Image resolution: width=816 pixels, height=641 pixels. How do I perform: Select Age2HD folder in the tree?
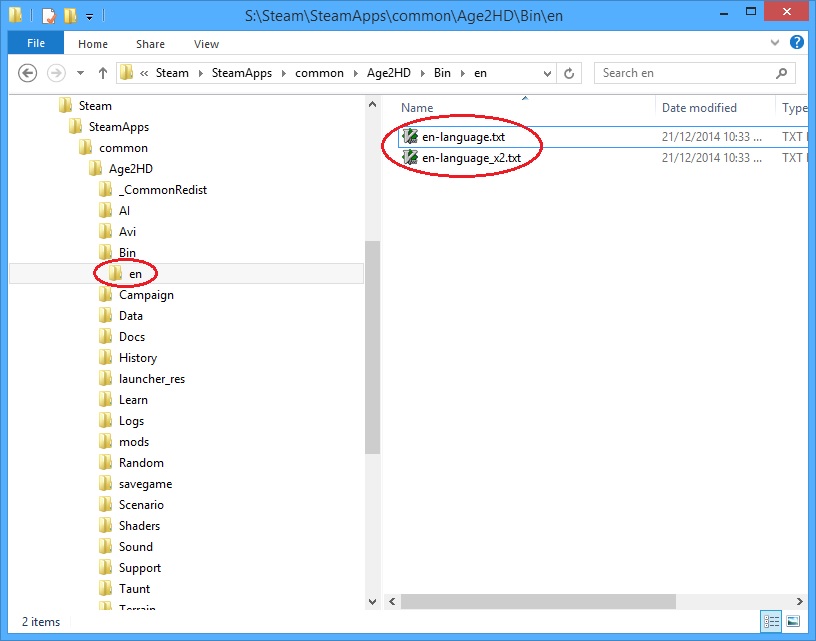click(x=131, y=169)
